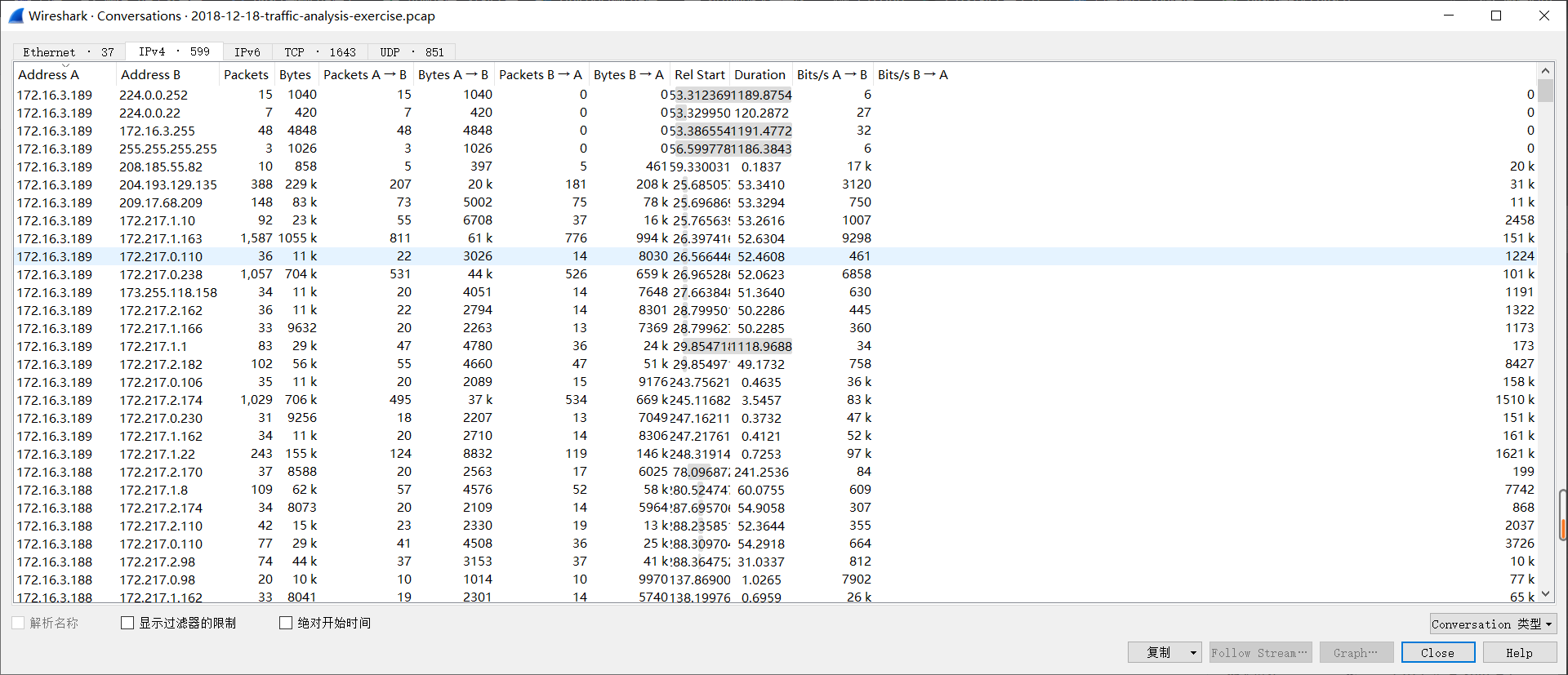Select the 172.217.2.170 conversation row

pyautogui.click(x=776, y=472)
